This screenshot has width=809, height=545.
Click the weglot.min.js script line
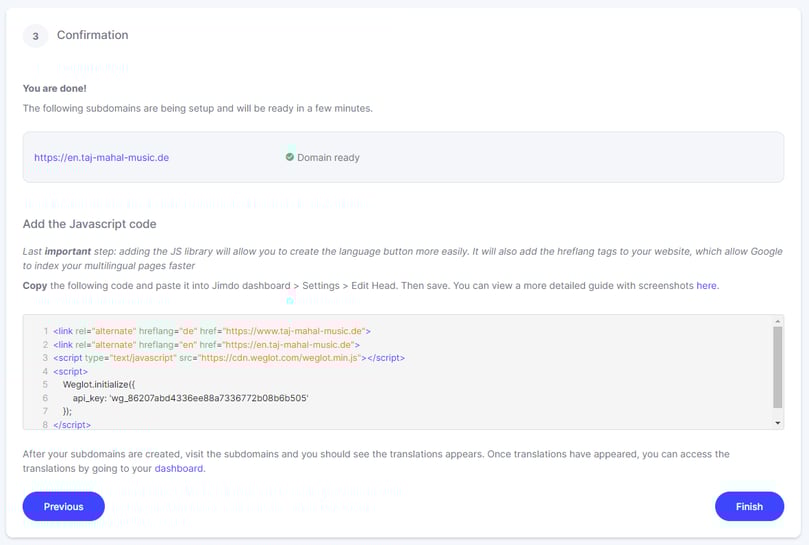point(229,357)
